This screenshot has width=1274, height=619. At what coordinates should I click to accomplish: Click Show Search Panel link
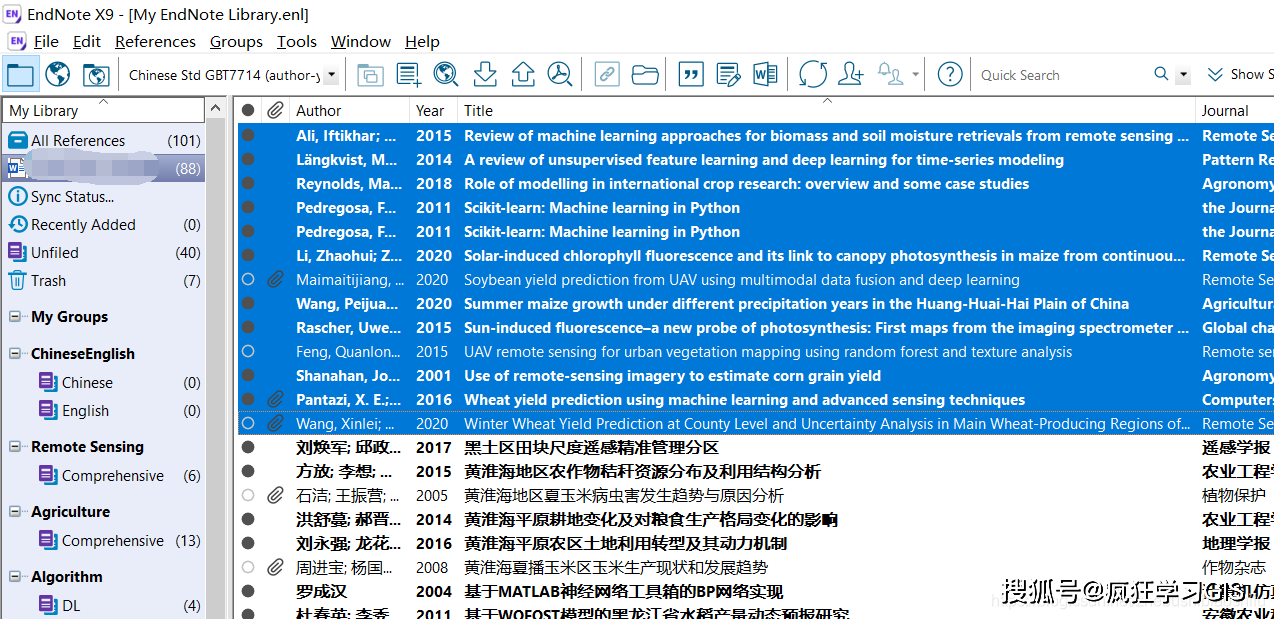pos(1240,74)
